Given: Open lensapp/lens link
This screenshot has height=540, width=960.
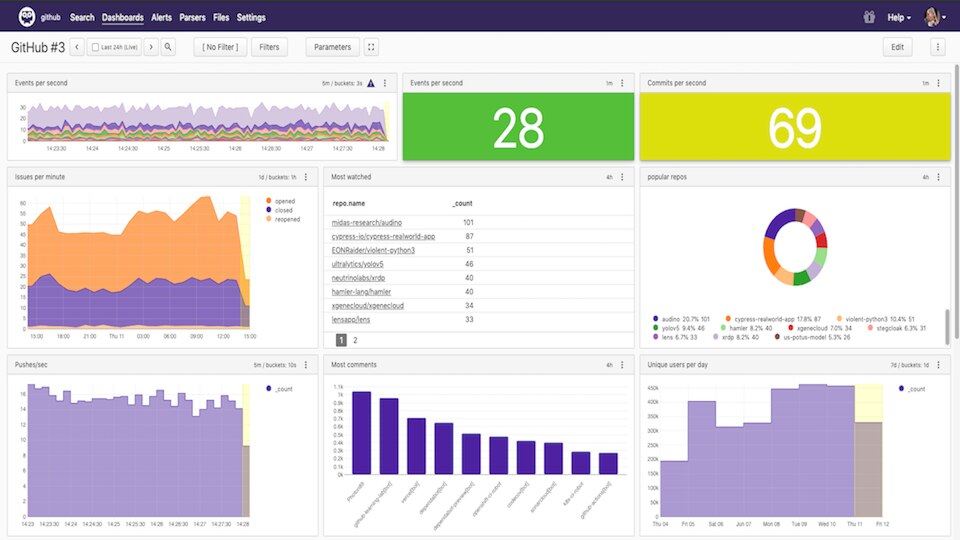Looking at the screenshot, I should (351, 320).
